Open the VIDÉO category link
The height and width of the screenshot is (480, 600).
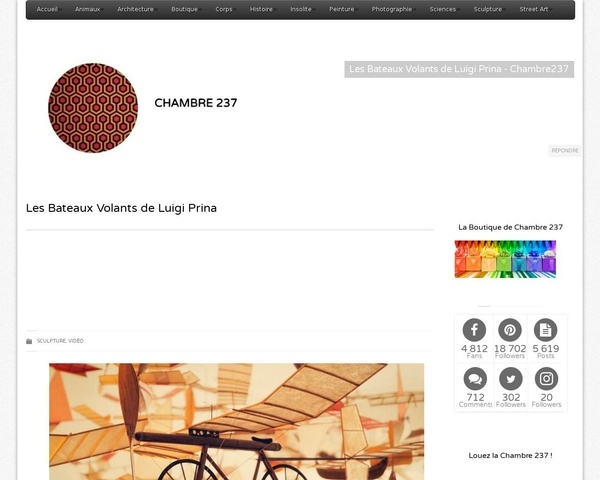76,341
